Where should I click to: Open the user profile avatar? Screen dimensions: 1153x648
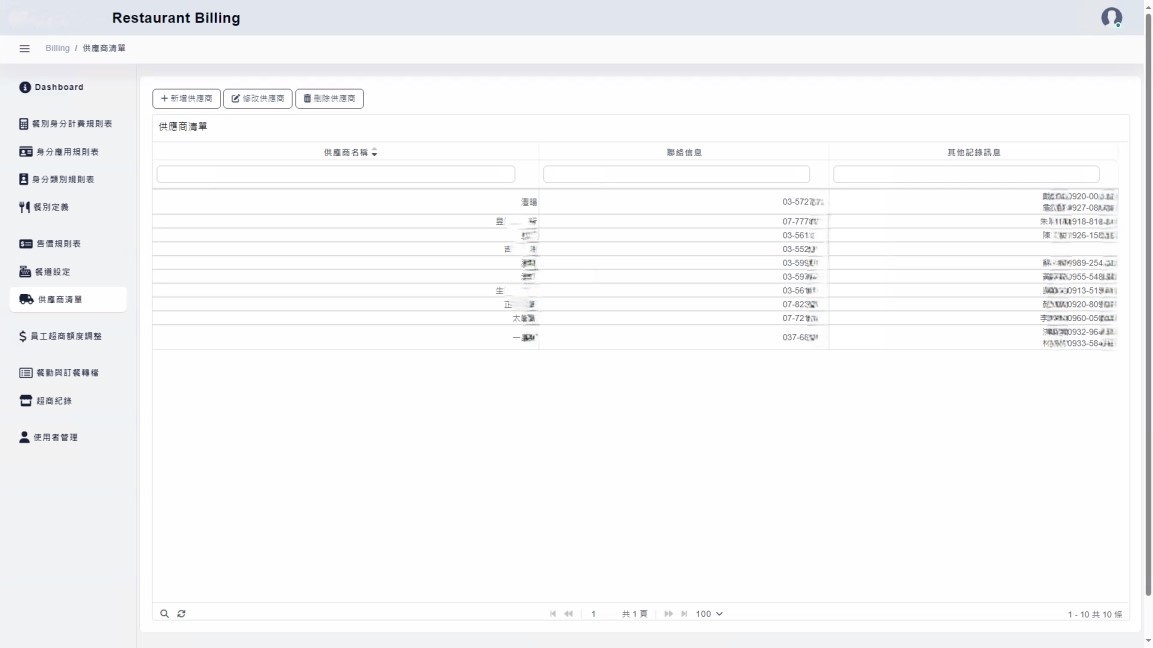[x=1111, y=17]
